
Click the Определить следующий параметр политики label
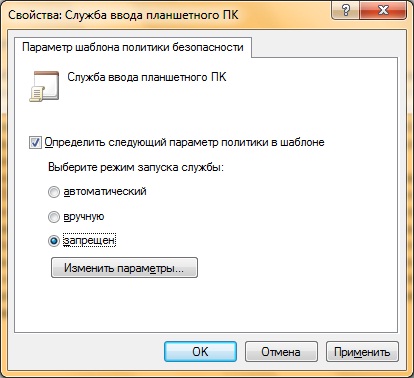coord(184,142)
